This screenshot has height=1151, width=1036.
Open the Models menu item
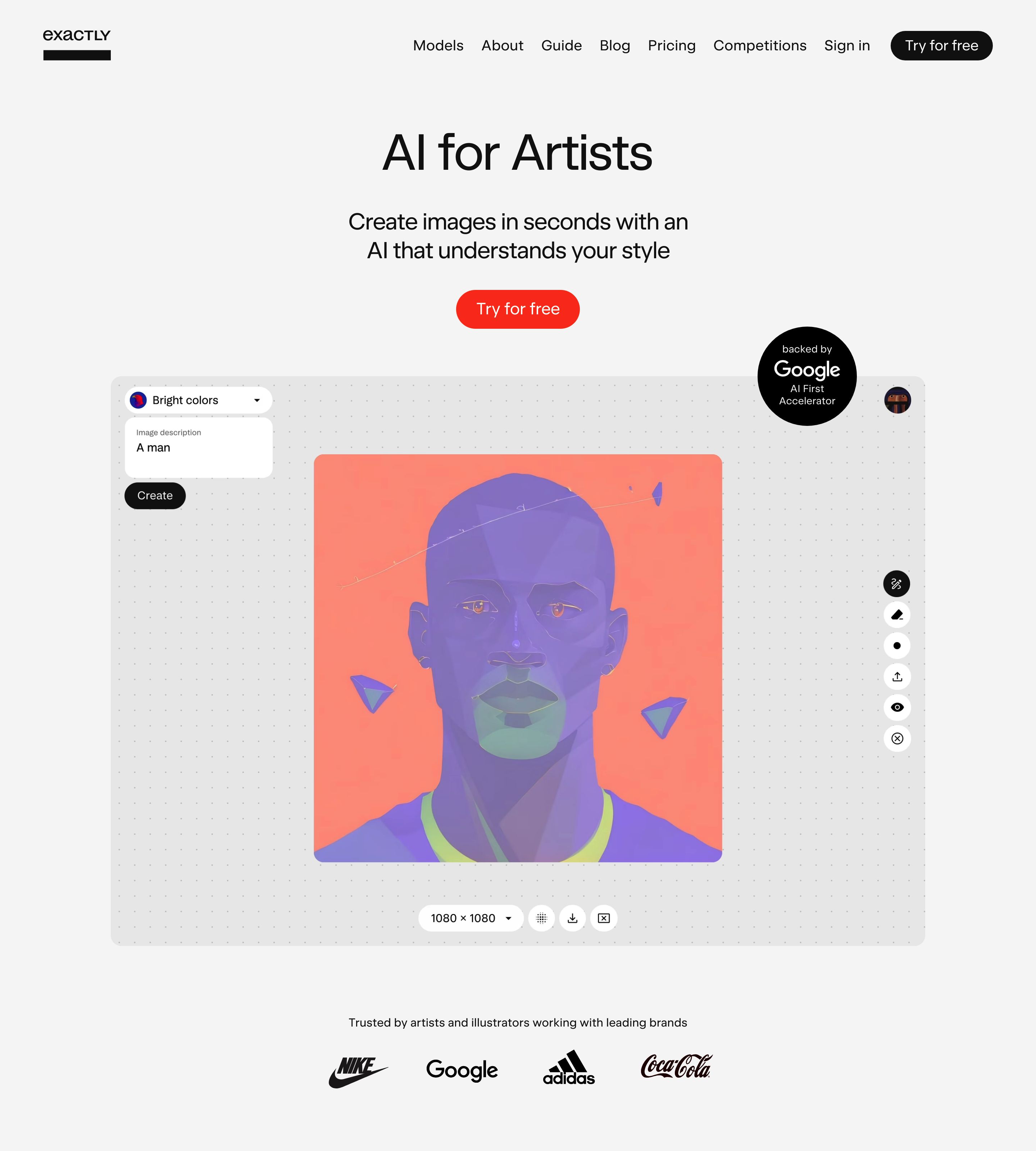coord(438,46)
